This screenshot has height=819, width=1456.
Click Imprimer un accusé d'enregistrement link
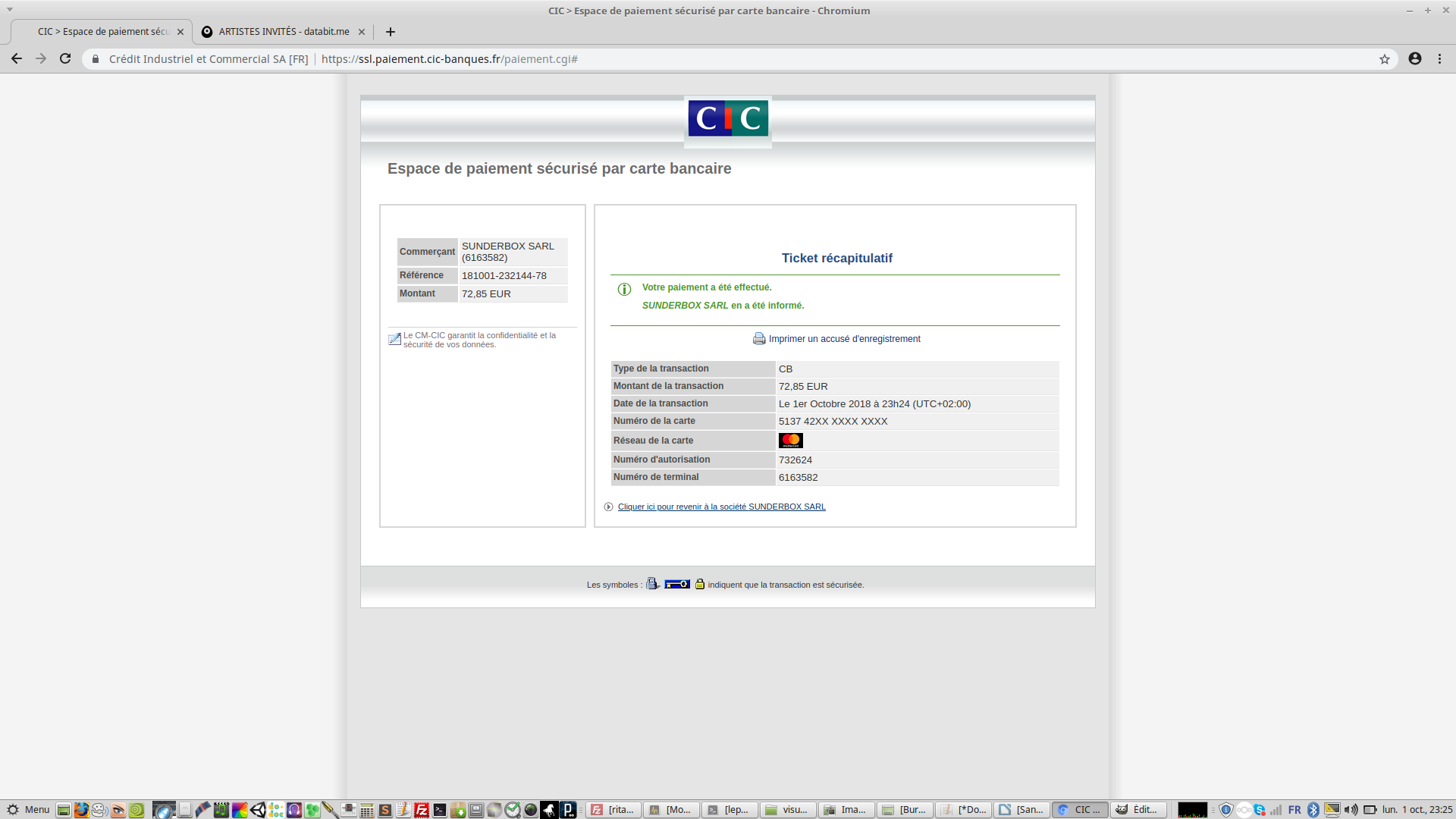coord(844,339)
